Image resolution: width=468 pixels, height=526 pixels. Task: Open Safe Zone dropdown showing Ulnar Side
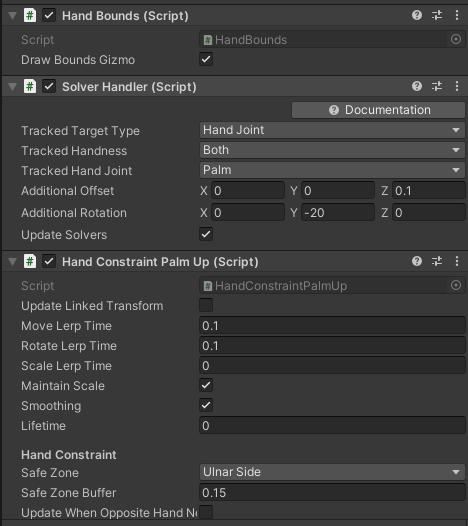[332, 472]
